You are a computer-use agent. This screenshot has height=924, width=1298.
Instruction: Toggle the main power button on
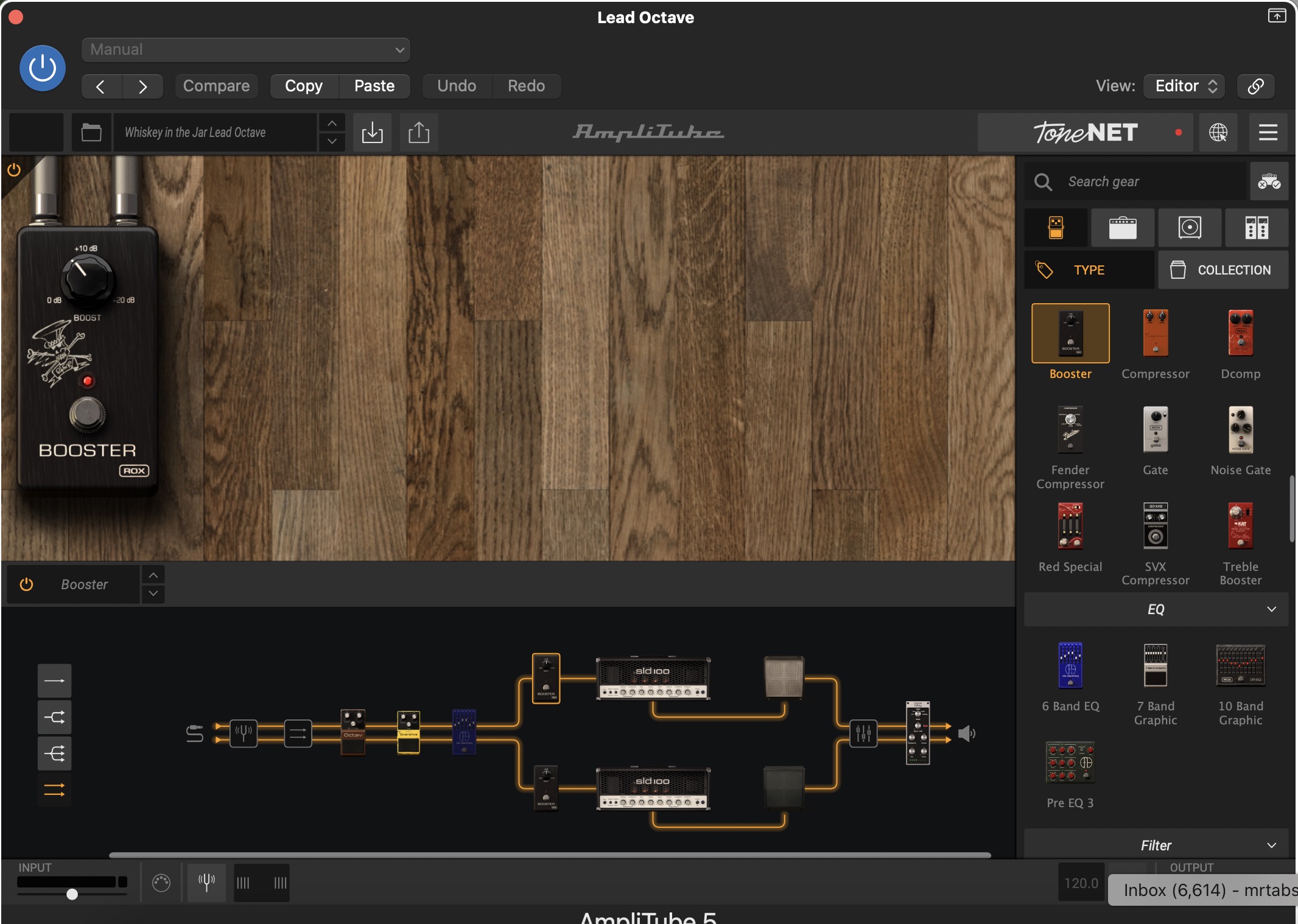pyautogui.click(x=42, y=68)
